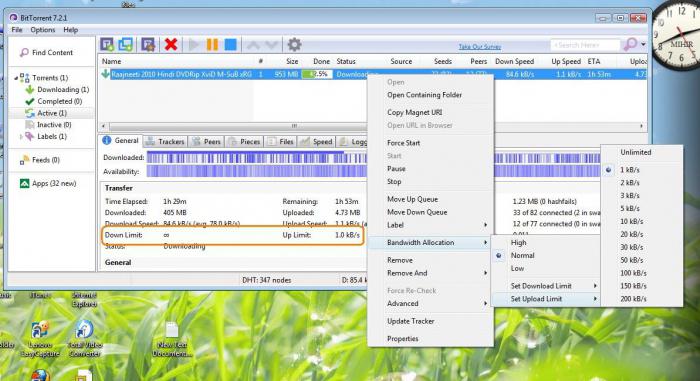This screenshot has height=381, width=700.
Task: Click the Move Up Queue toolbar arrow
Action: click(253, 45)
